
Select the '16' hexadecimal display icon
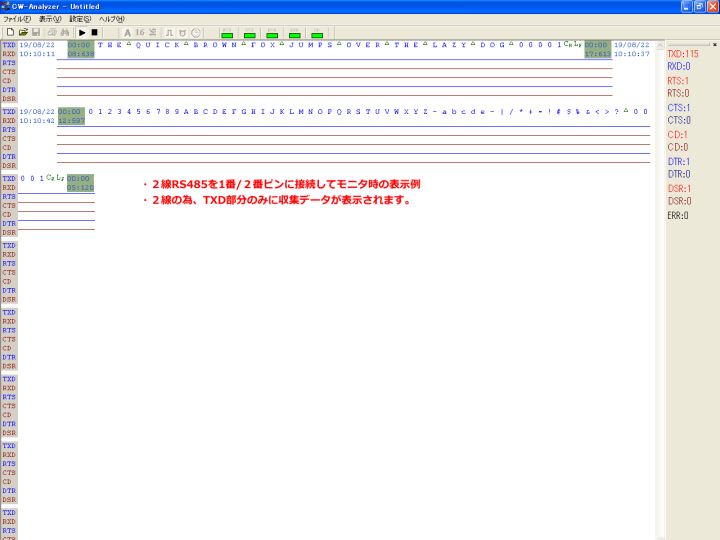(140, 32)
